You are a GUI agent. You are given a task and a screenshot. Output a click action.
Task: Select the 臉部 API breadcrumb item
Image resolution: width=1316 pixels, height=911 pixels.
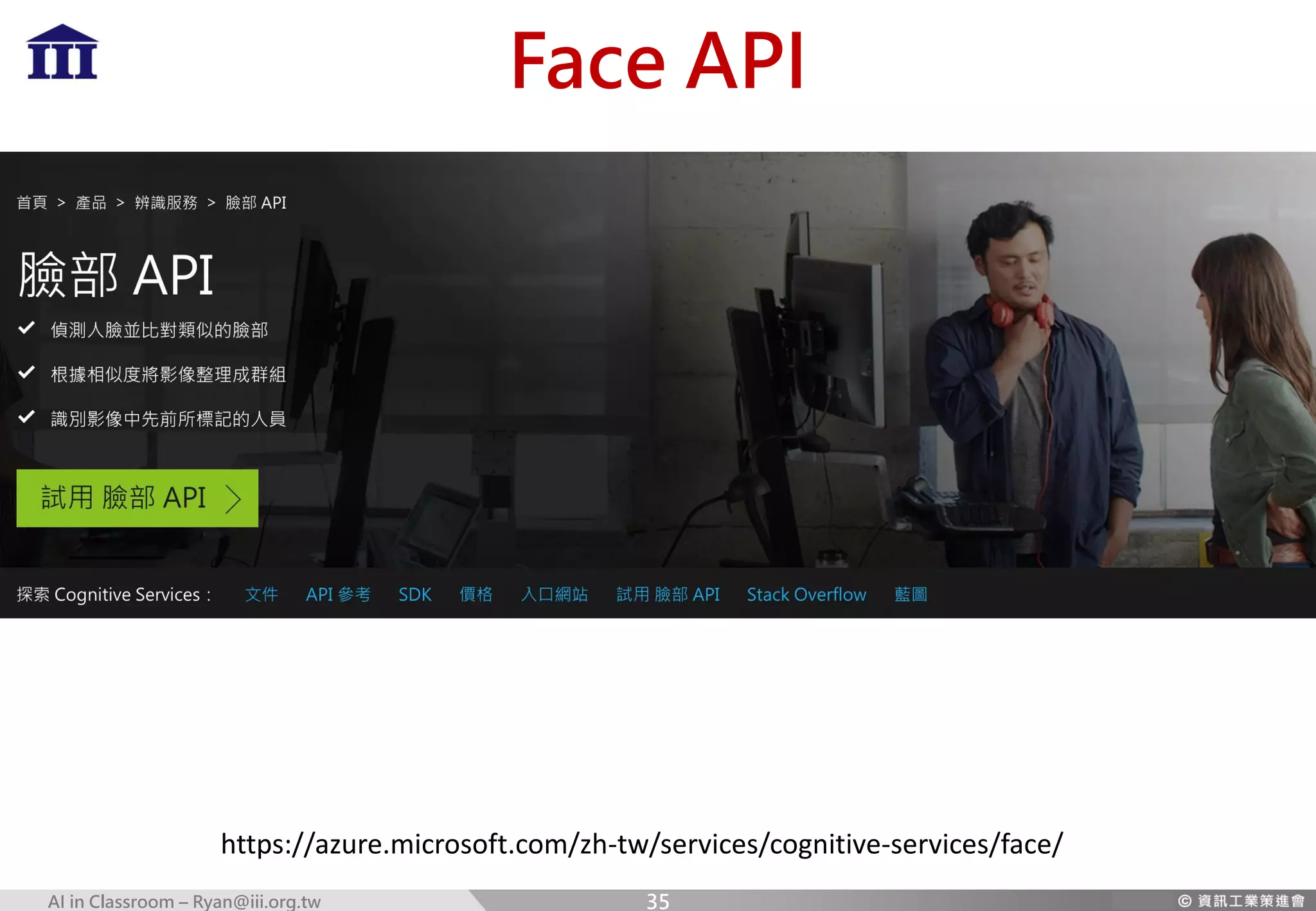point(256,203)
